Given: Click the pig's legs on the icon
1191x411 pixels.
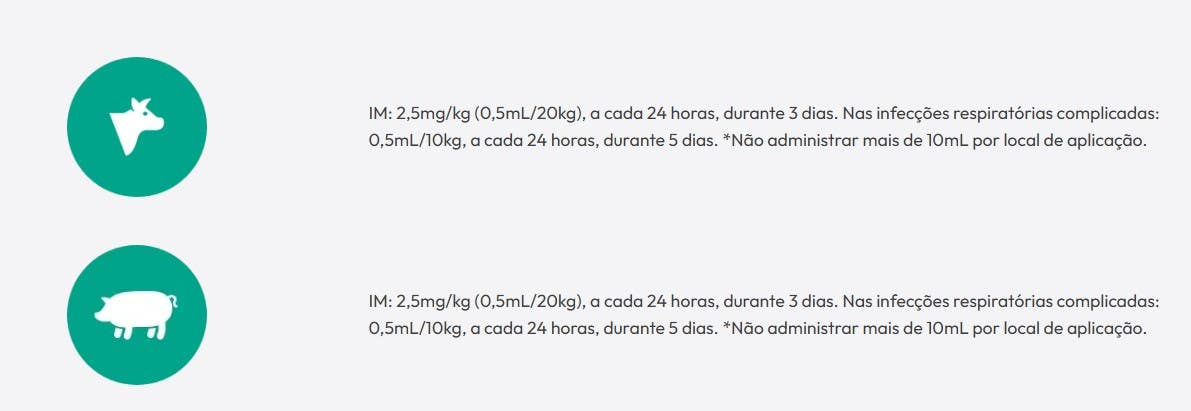Looking at the screenshot, I should pos(136,331).
